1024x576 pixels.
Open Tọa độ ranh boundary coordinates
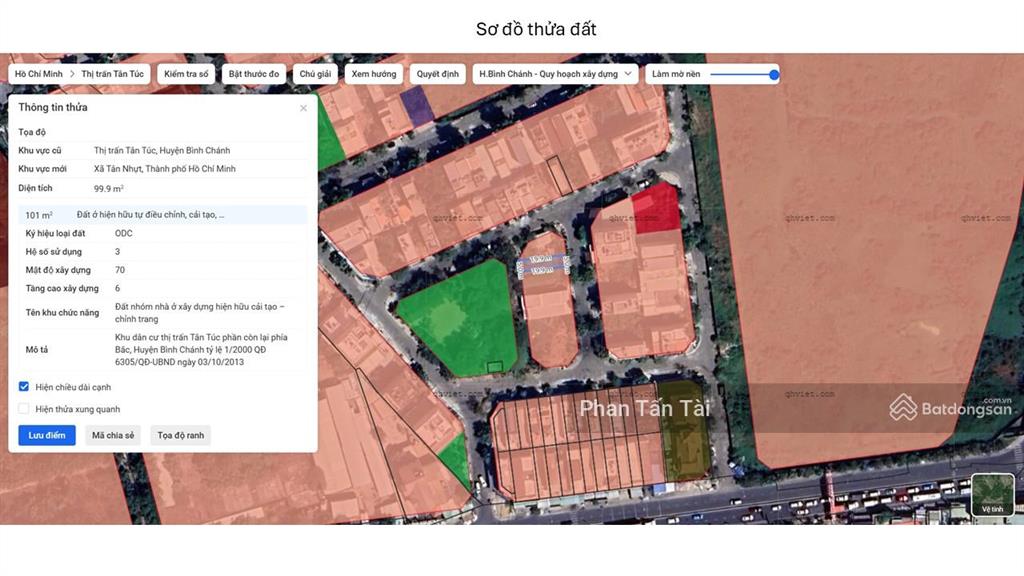(x=181, y=435)
